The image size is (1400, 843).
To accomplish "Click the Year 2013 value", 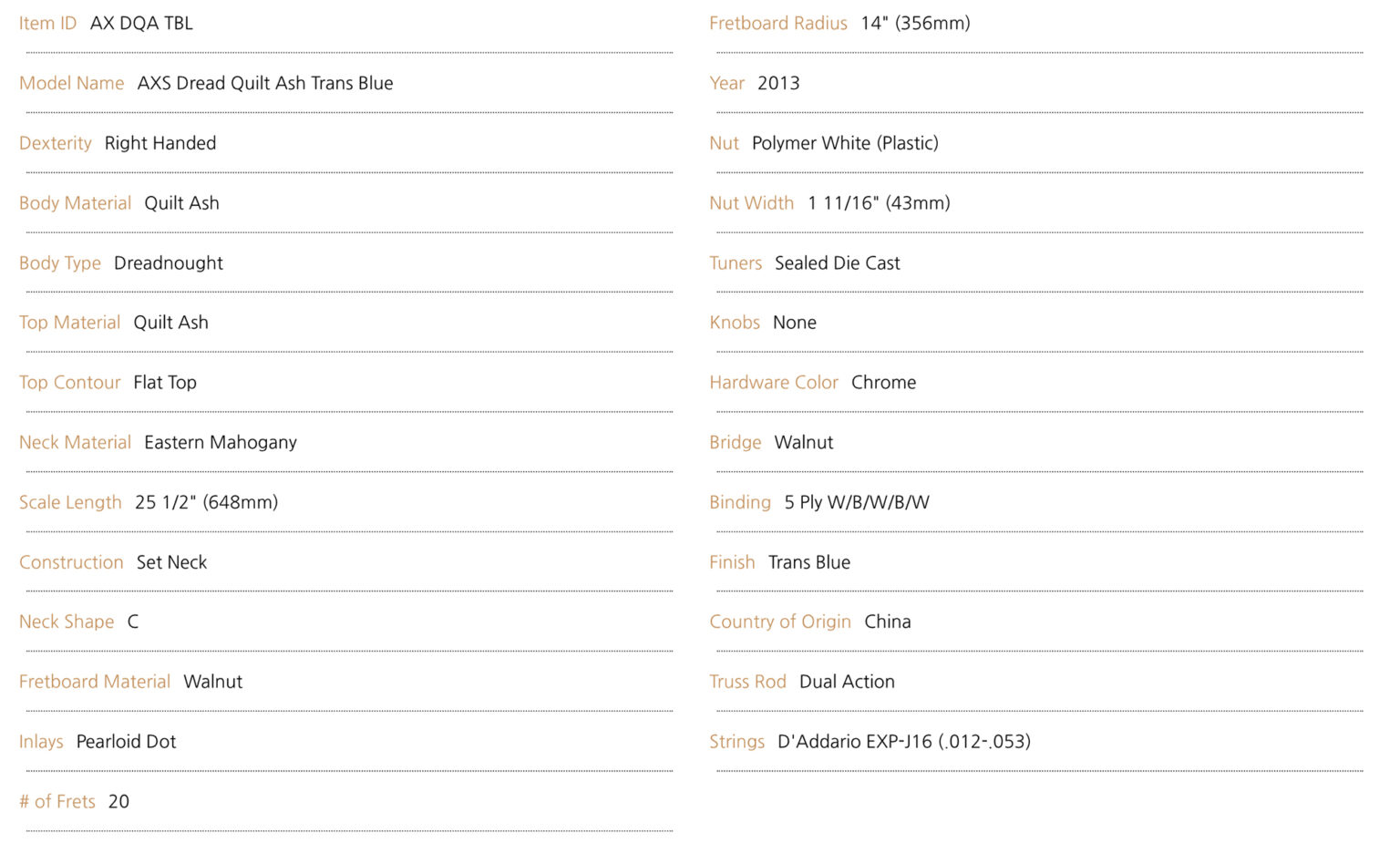I will pyautogui.click(x=777, y=84).
